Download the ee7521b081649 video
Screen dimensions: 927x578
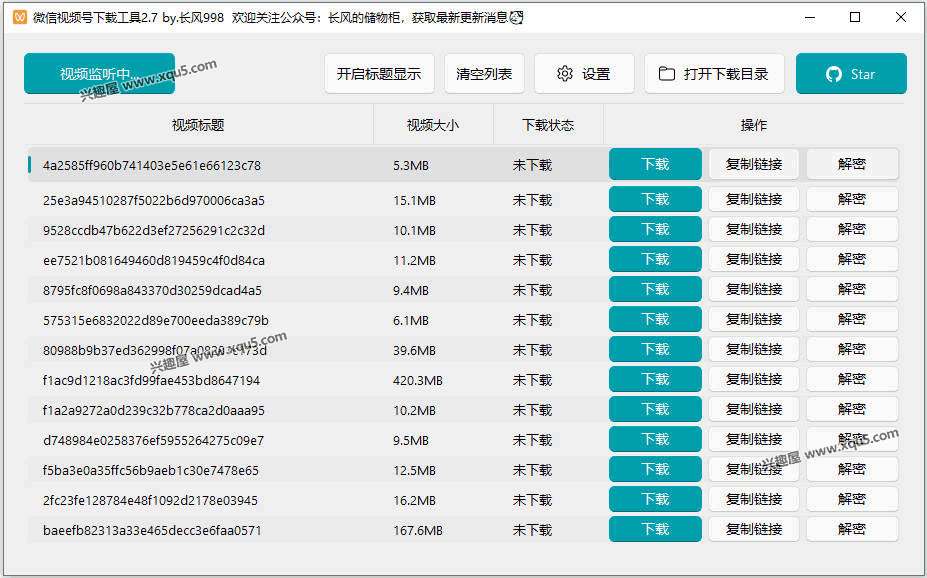[x=655, y=259]
